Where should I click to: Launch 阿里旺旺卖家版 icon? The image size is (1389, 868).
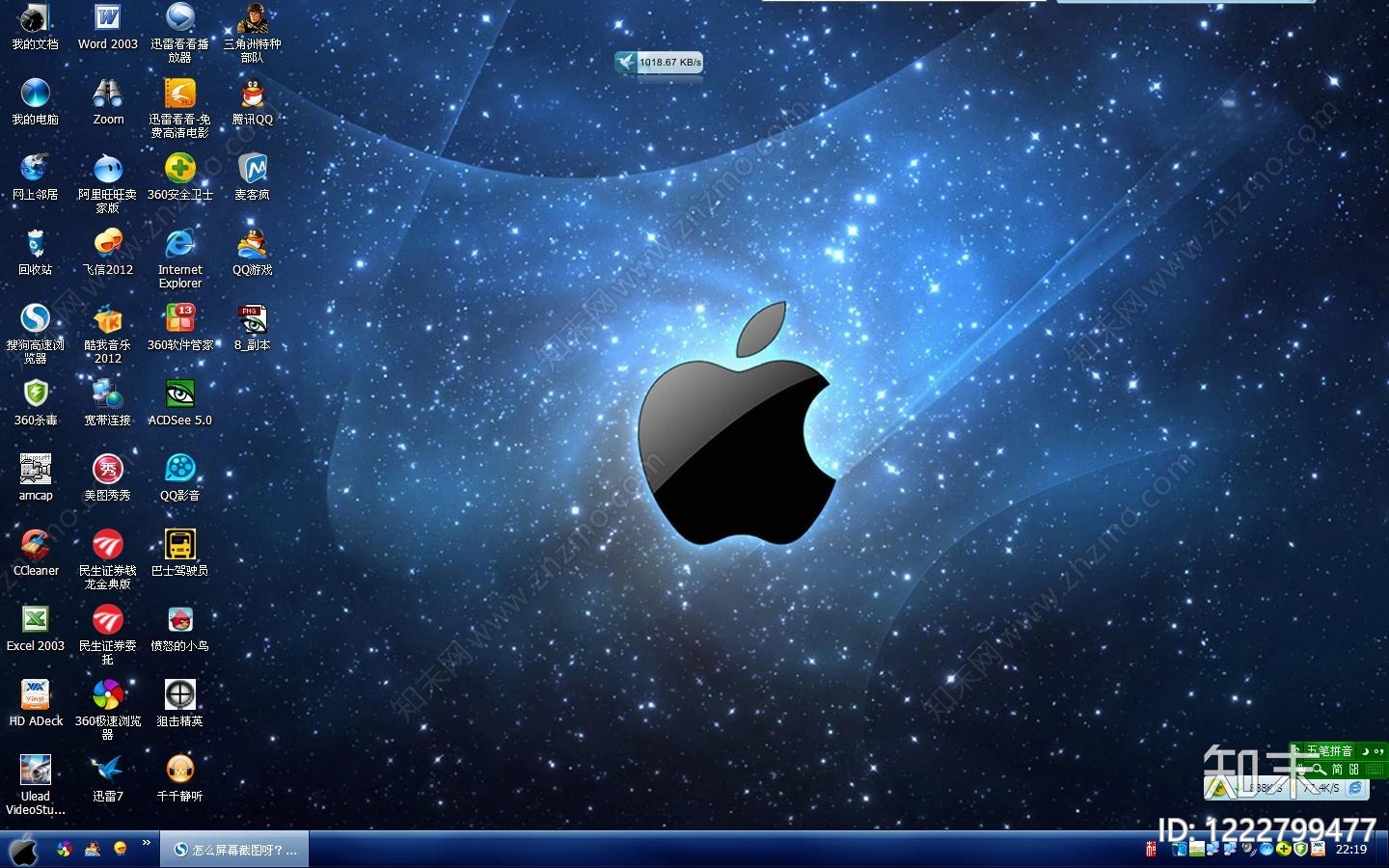coord(108,183)
